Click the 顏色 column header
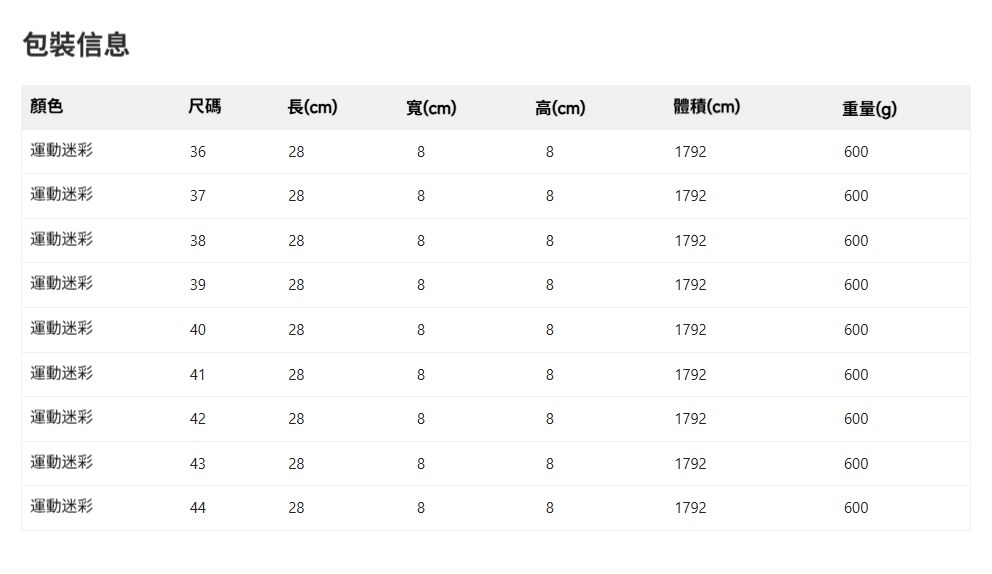 click(47, 107)
